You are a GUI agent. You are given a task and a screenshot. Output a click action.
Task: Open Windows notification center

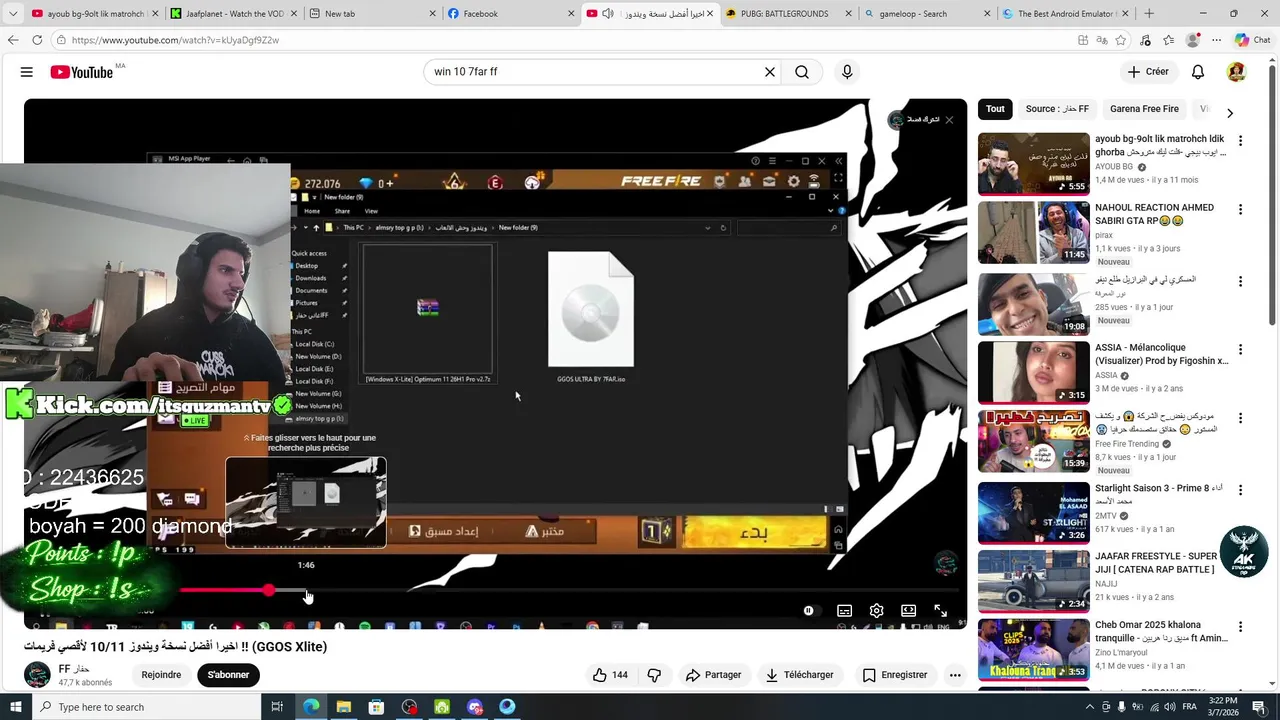pos(1259,707)
